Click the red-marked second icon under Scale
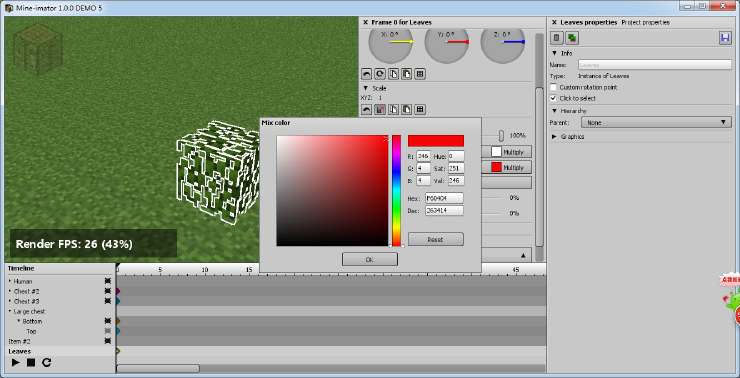The height and width of the screenshot is (378, 740). [x=379, y=110]
